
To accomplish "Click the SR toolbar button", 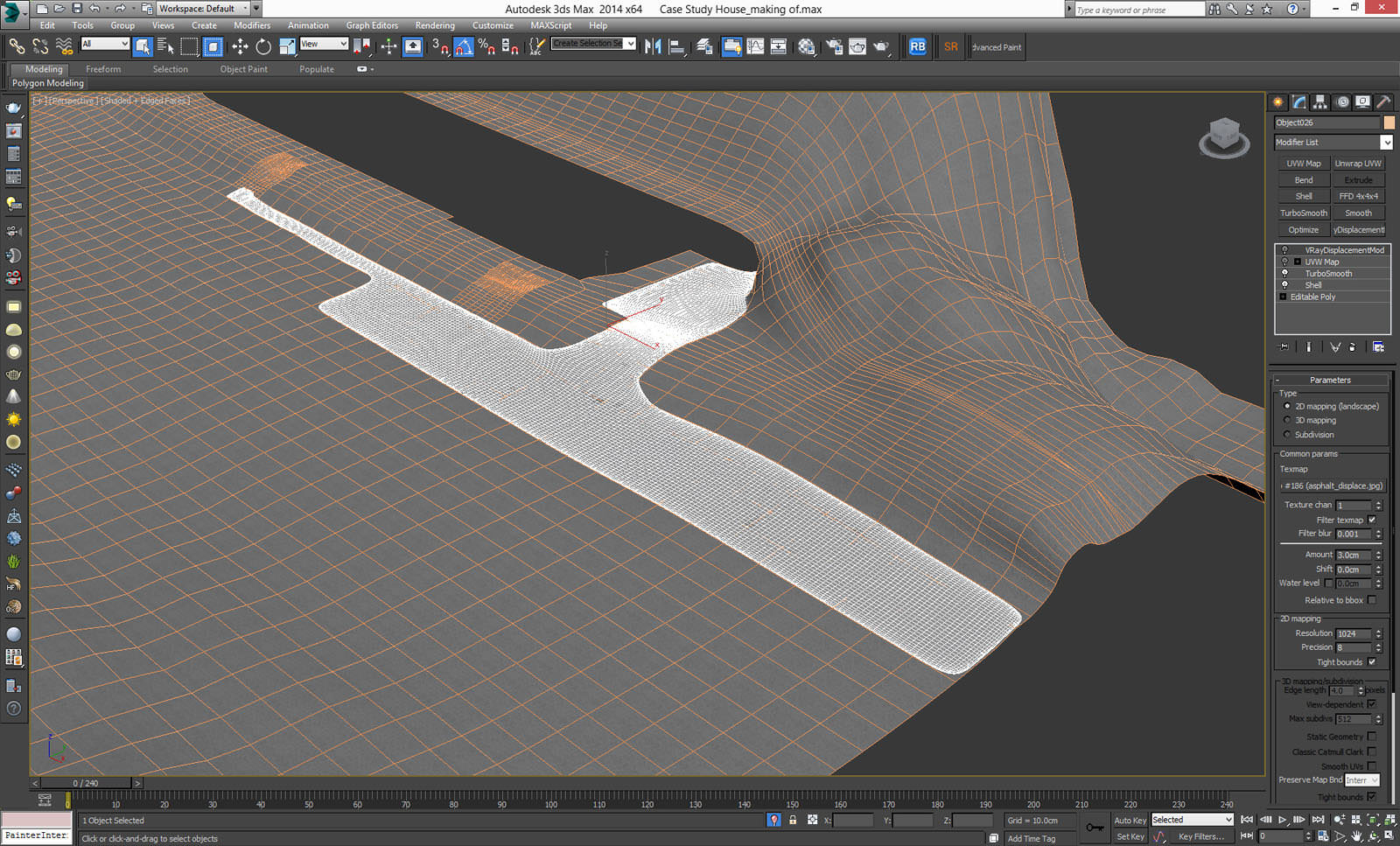I will coord(951,46).
